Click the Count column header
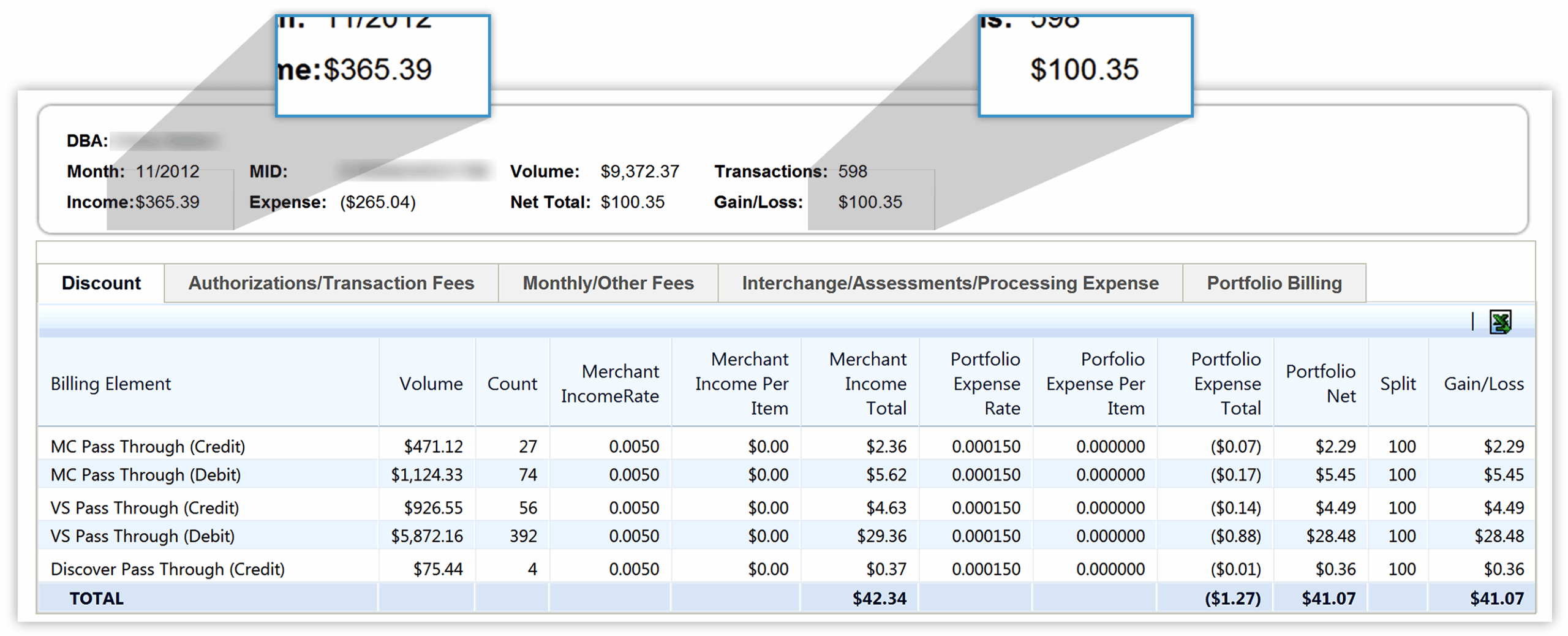This screenshot has width=1568, height=636. (512, 384)
